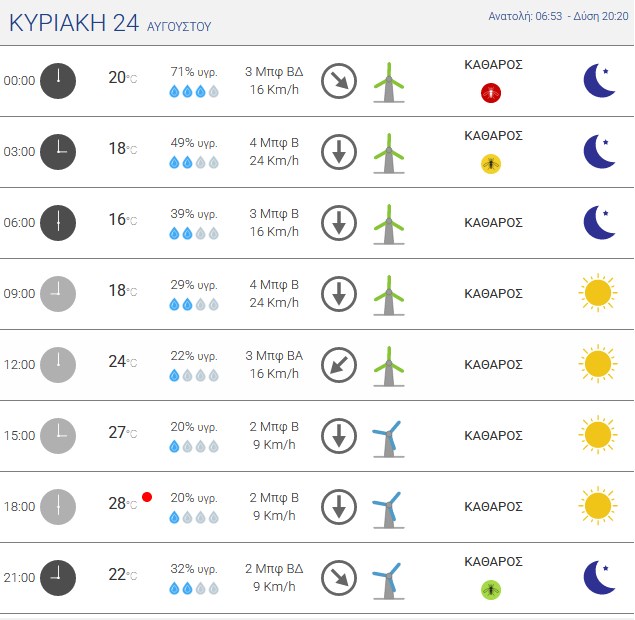Click the ΚΥΡΙΑΚΗ 24 day heading
Viewport: 635px width, 620px height.
point(74,23)
